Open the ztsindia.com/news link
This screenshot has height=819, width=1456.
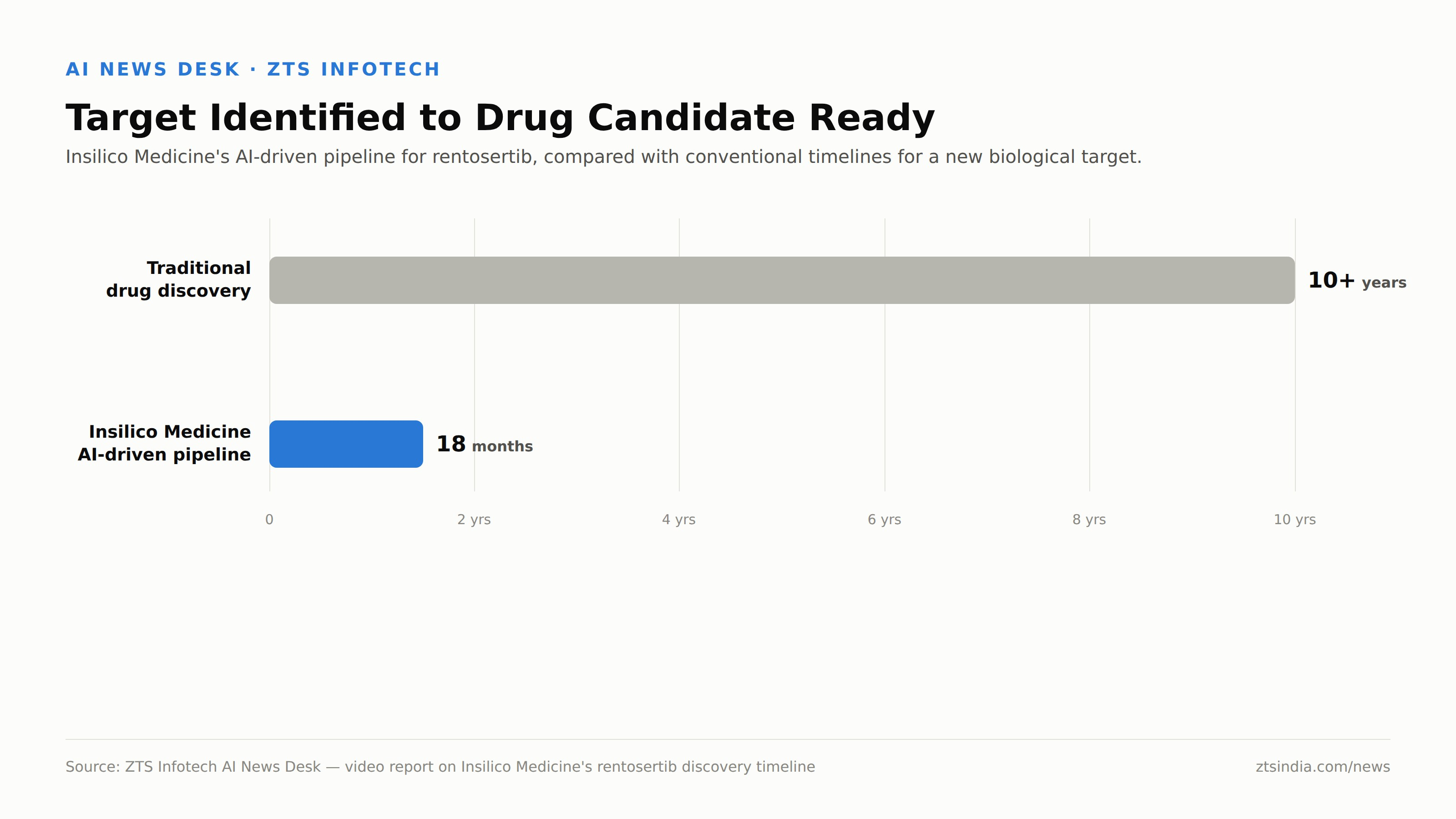coord(1323,766)
